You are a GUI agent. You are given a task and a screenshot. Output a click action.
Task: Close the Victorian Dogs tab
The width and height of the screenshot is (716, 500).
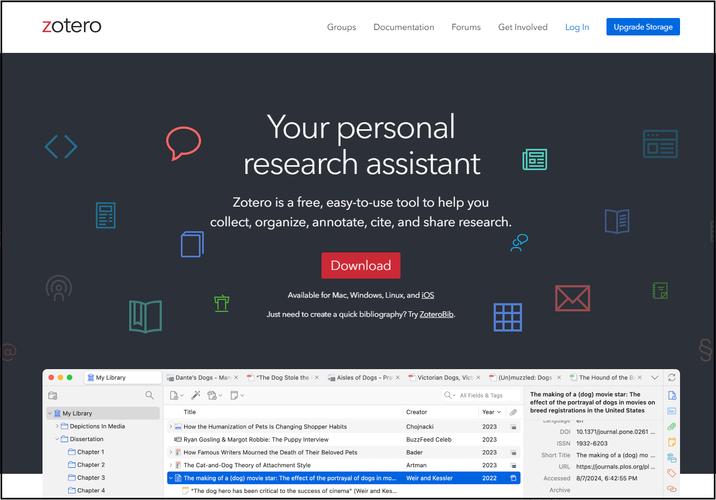(478, 378)
